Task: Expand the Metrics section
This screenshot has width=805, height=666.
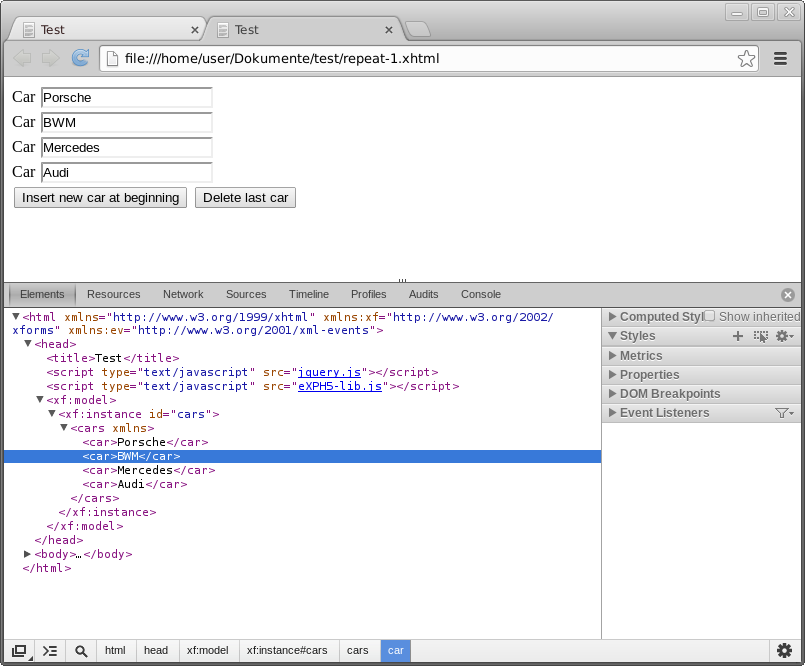Action: click(612, 355)
